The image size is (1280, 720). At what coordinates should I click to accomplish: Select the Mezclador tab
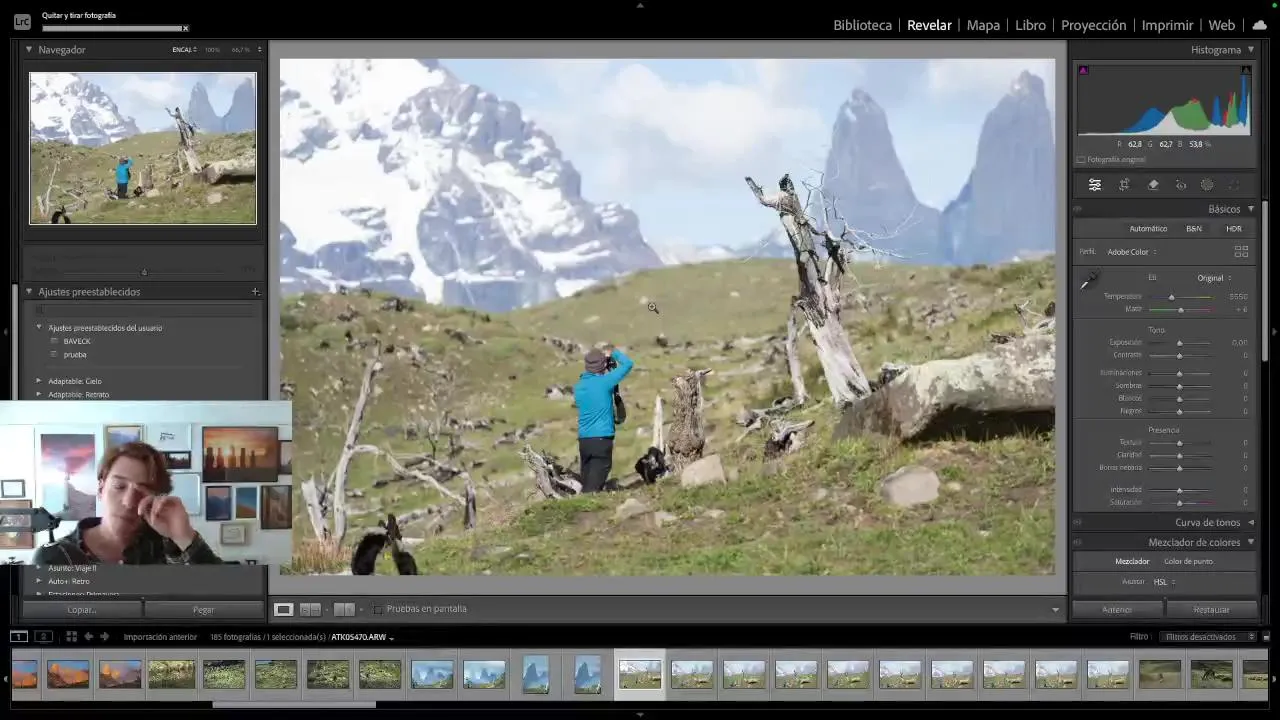[x=1132, y=562]
